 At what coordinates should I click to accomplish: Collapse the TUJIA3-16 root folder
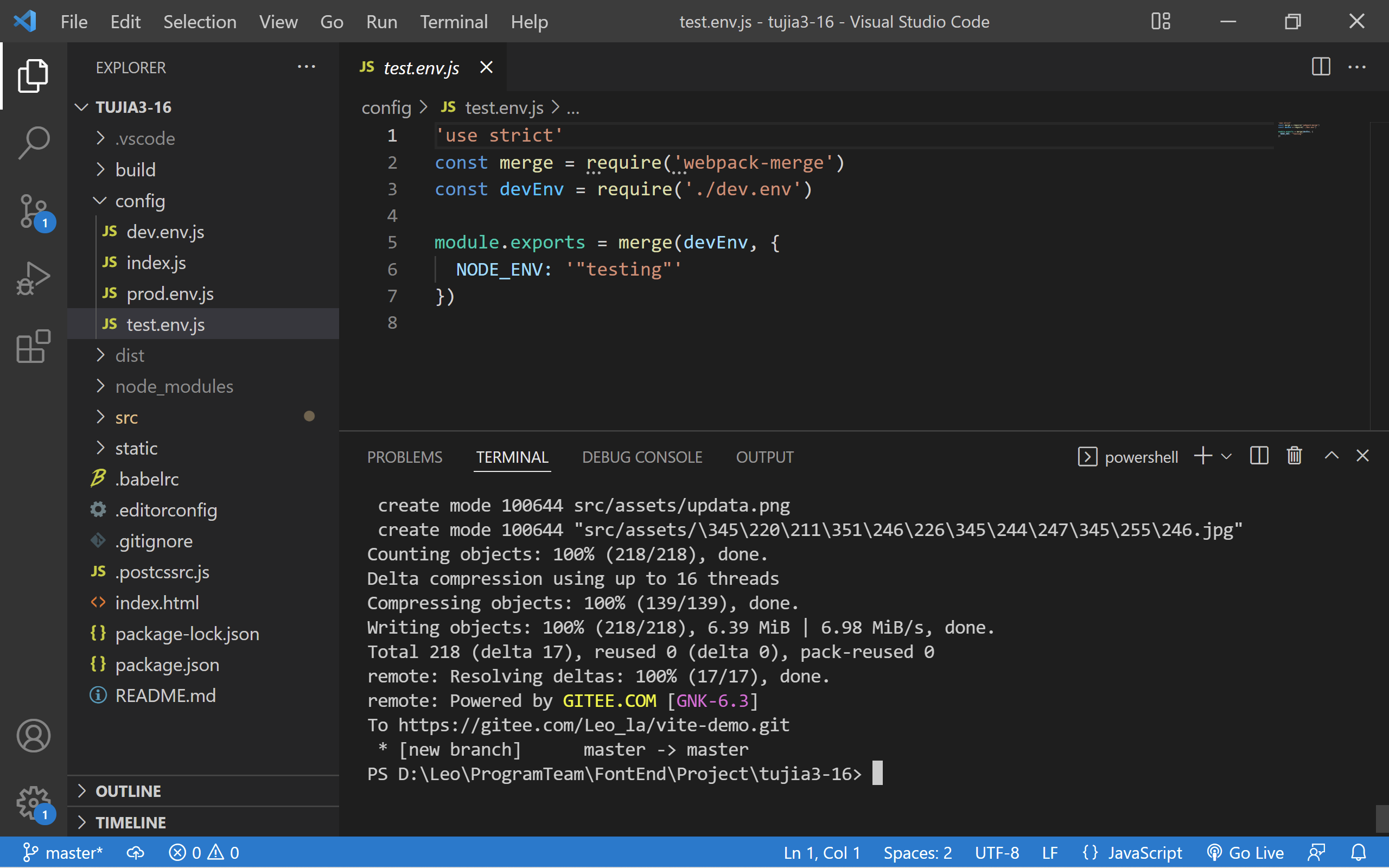tap(203, 107)
